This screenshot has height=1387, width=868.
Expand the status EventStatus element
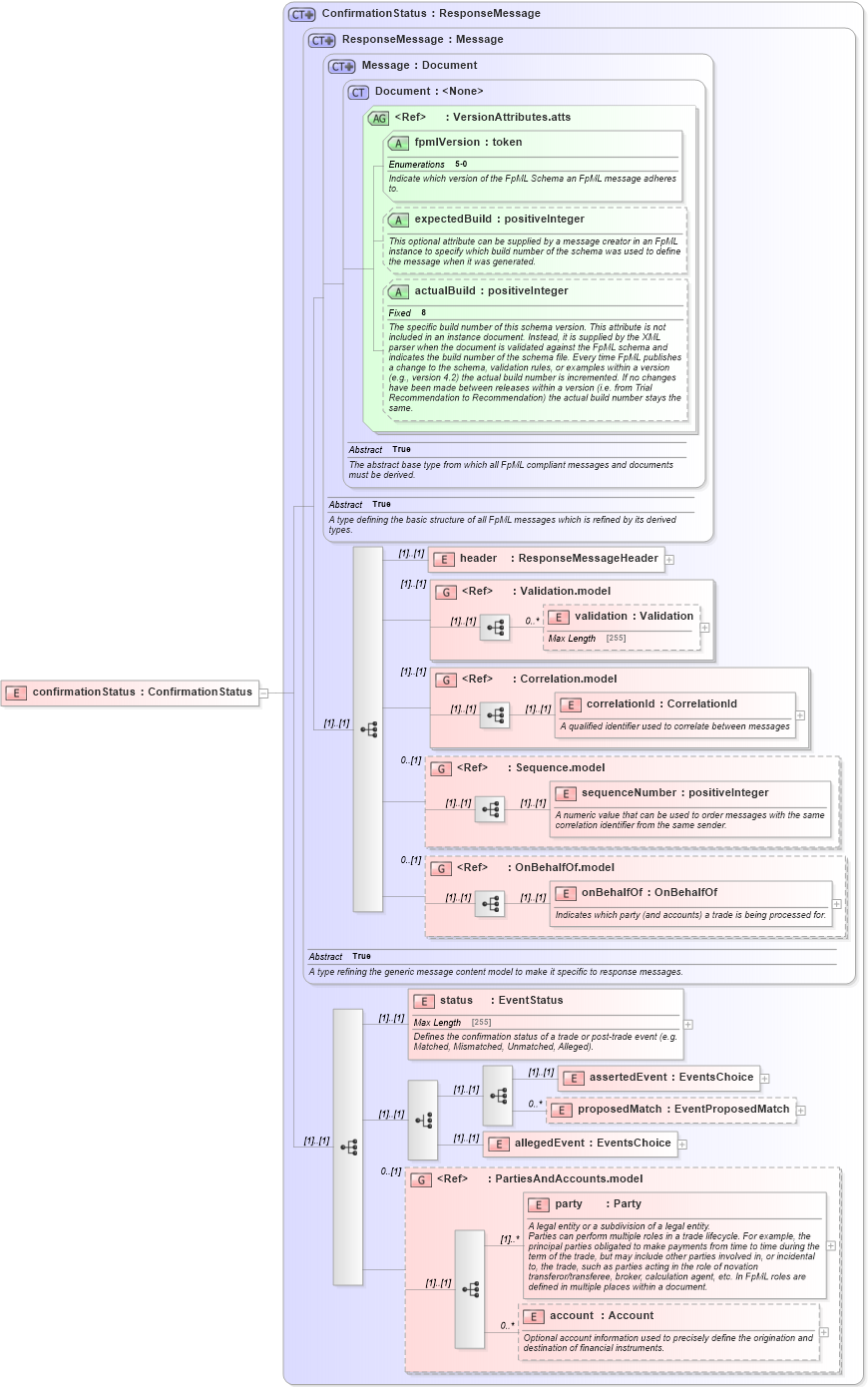tap(688, 1024)
